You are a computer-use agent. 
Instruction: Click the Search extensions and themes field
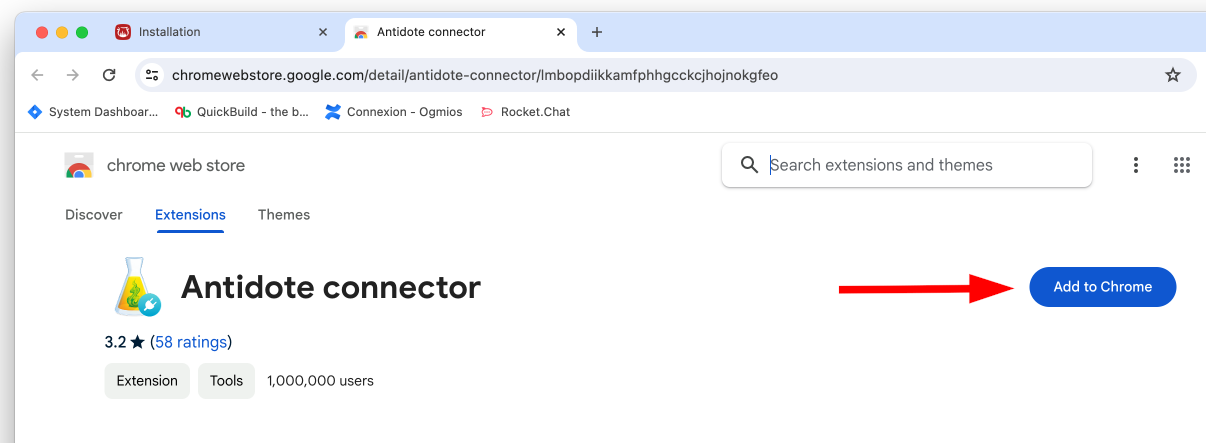[920, 165]
